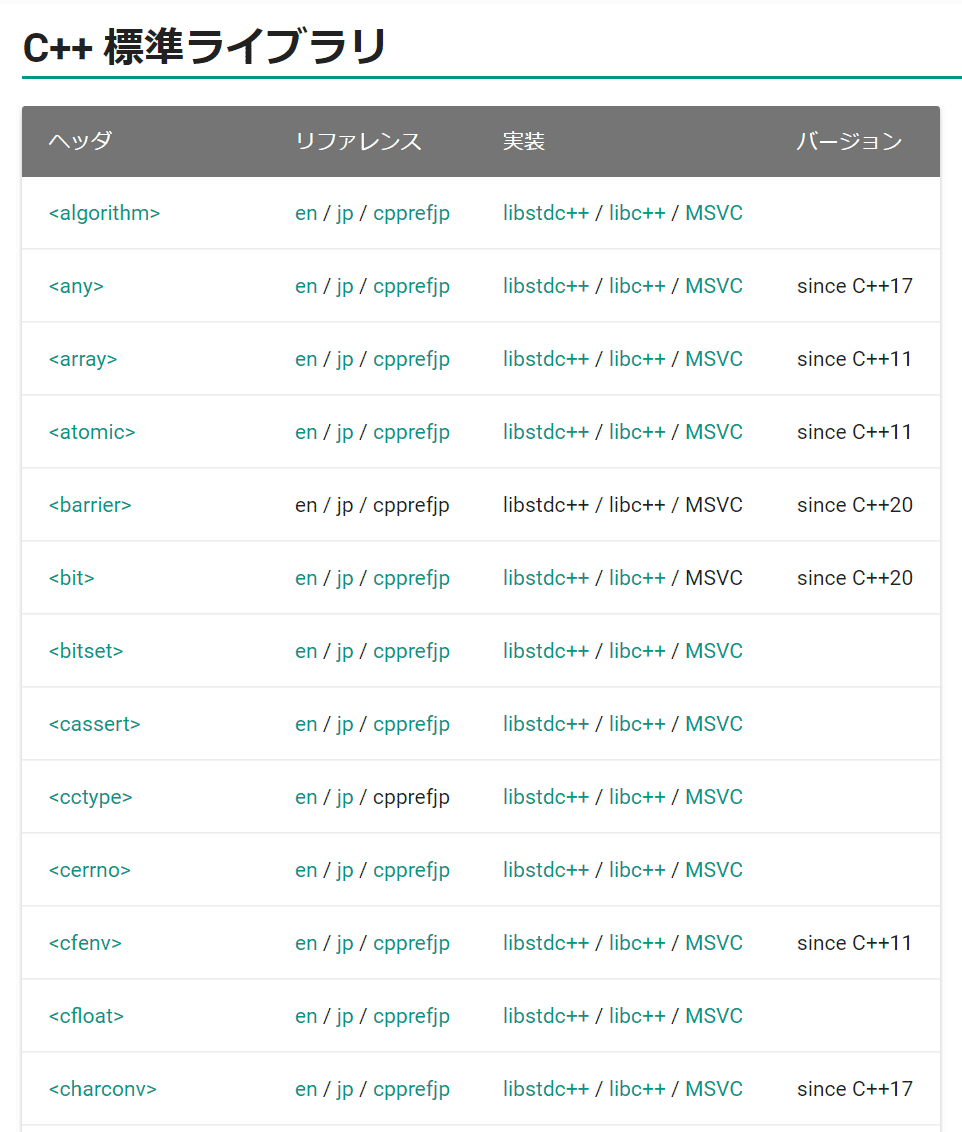Click 'en' reference in the <algorithm> row
Viewport: 962px width, 1132px height.
pyautogui.click(x=306, y=213)
